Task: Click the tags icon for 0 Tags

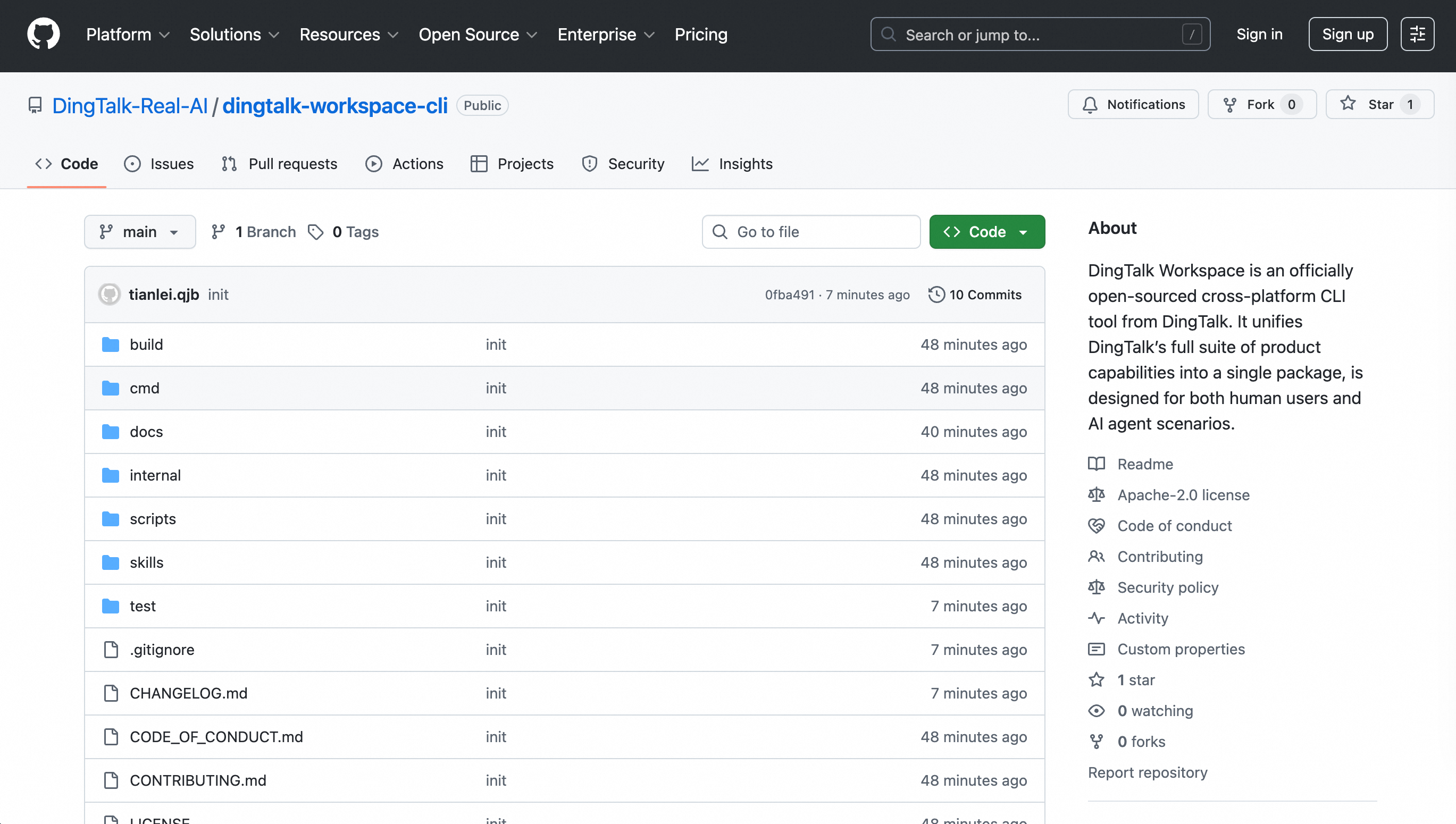Action: (x=316, y=232)
